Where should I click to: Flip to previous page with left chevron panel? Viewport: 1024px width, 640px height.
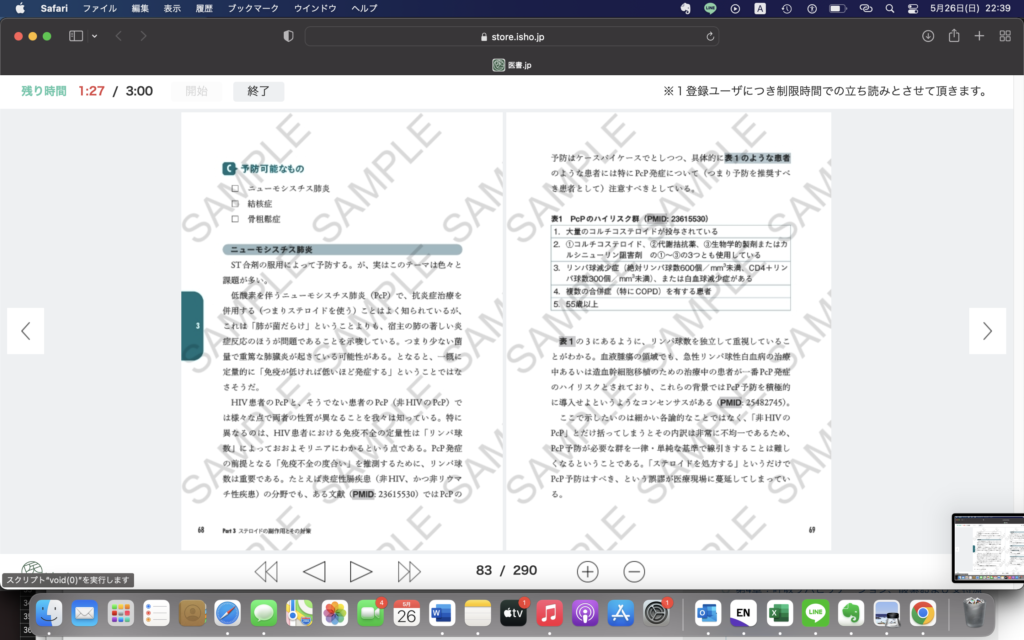pyautogui.click(x=25, y=331)
